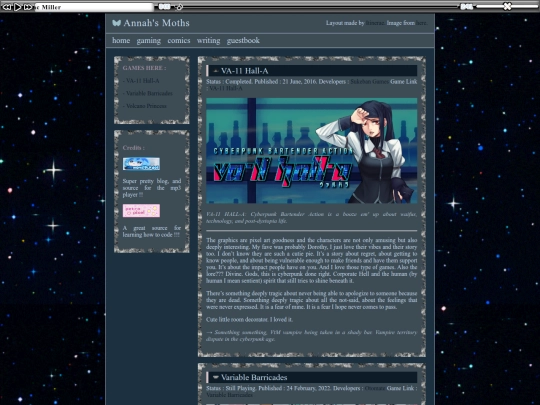The height and width of the screenshot is (405, 540).
Task: Expand the Variable Barricades section arrow
Action: 216,377
